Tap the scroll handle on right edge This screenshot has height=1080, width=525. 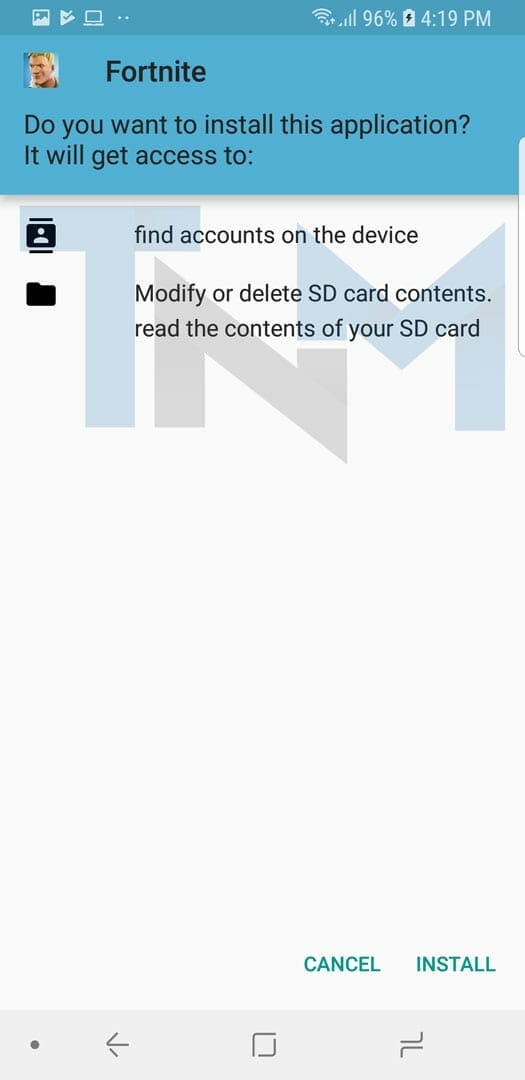[x=521, y=246]
